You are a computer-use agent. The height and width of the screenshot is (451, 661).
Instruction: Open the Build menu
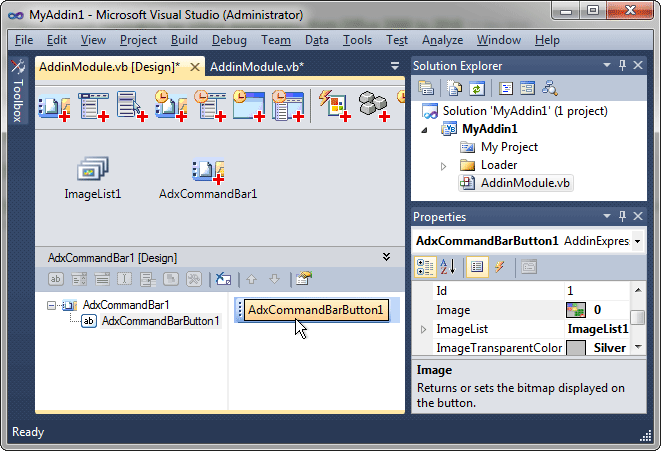(x=184, y=40)
